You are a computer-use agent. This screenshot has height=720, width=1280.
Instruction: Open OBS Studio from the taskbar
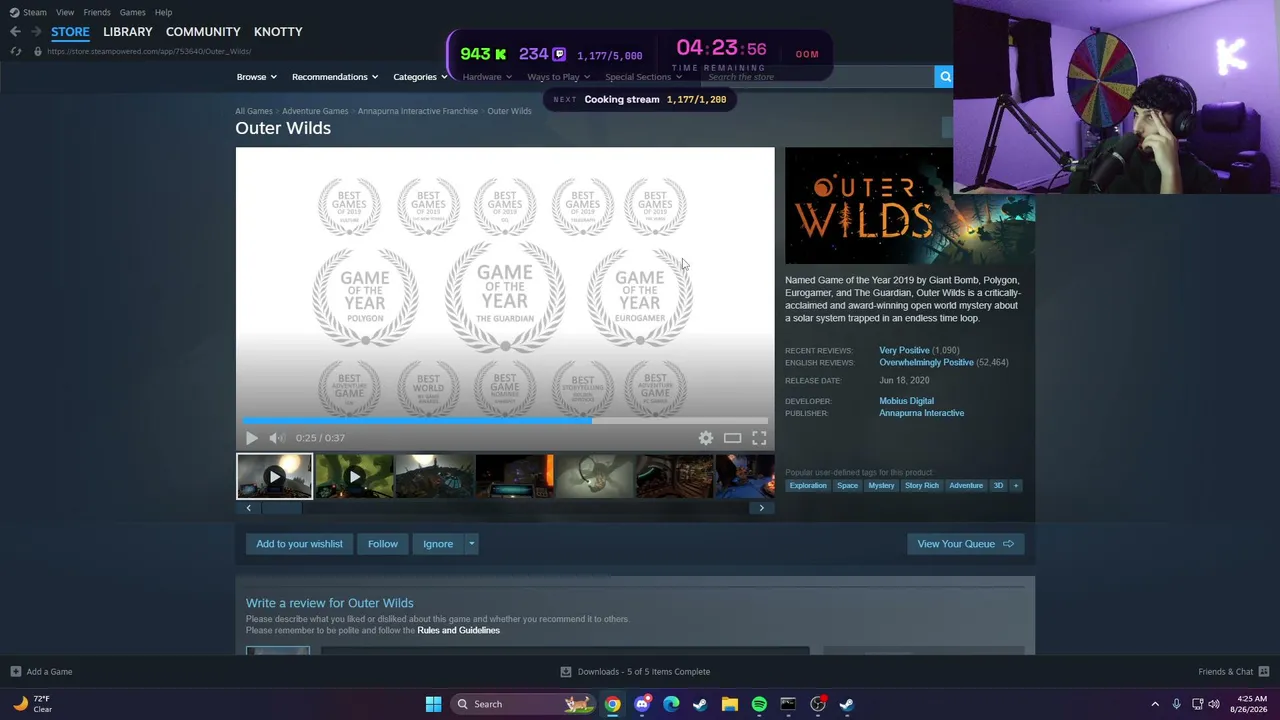[x=818, y=704]
